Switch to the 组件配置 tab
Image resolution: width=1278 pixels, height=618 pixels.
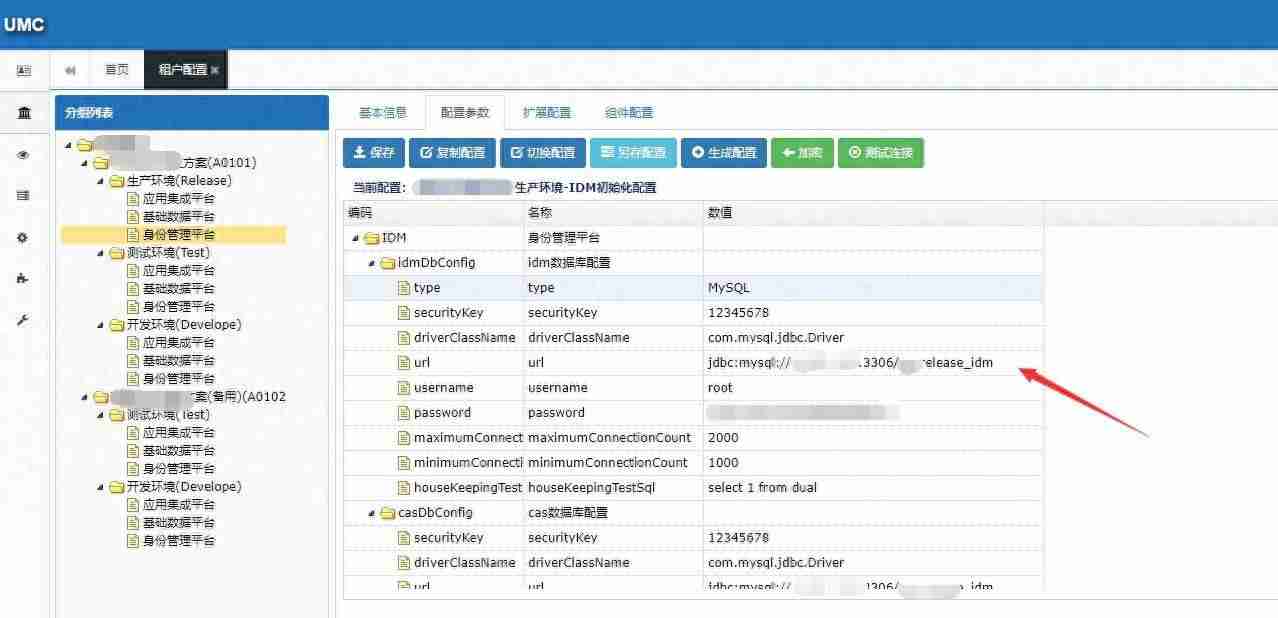pyautogui.click(x=629, y=113)
